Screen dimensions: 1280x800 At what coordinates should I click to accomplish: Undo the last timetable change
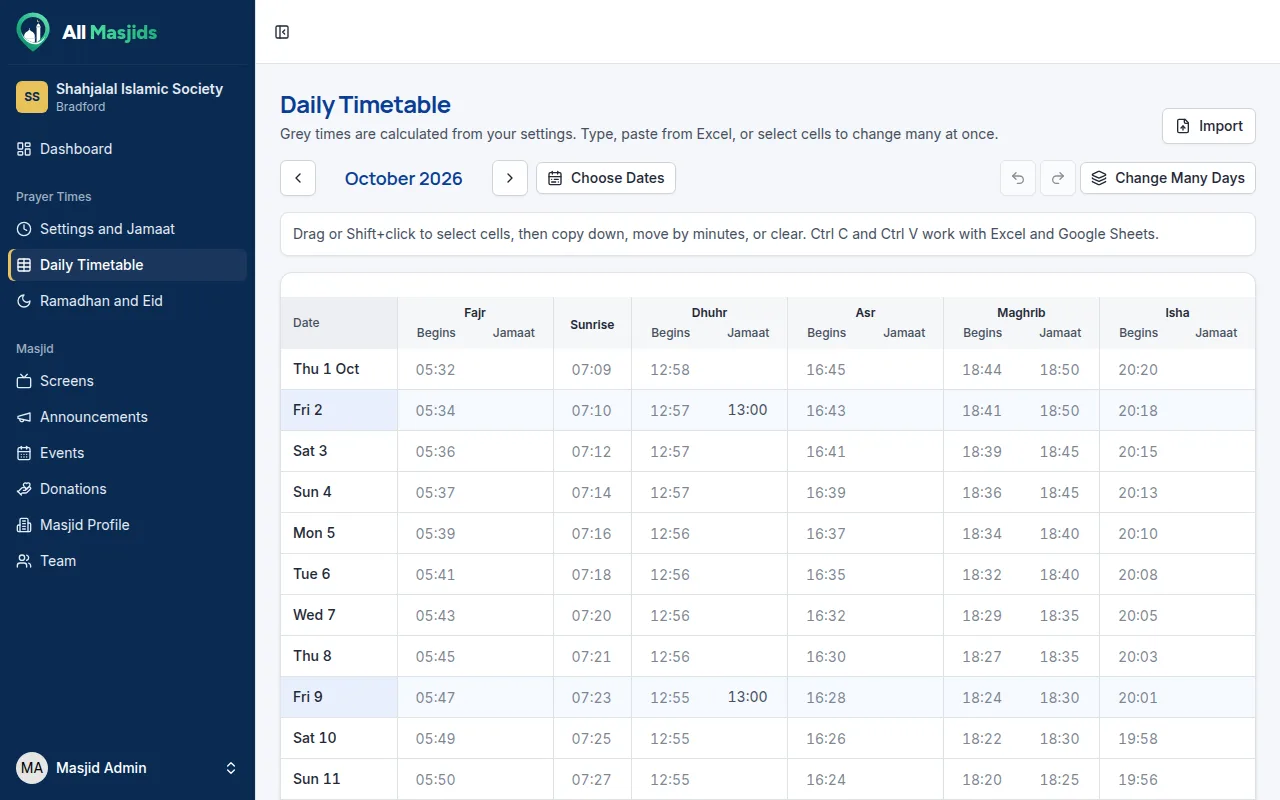pos(1018,178)
